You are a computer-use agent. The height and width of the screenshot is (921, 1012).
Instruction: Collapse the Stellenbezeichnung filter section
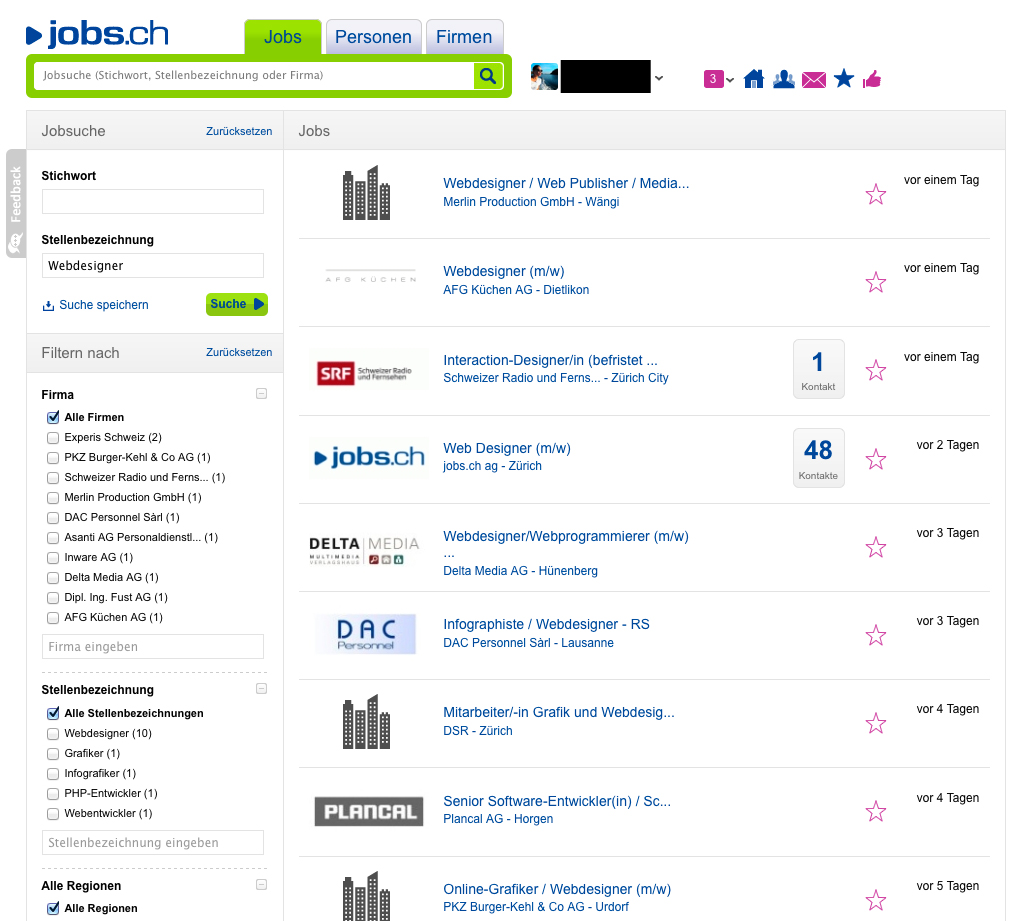click(261, 689)
